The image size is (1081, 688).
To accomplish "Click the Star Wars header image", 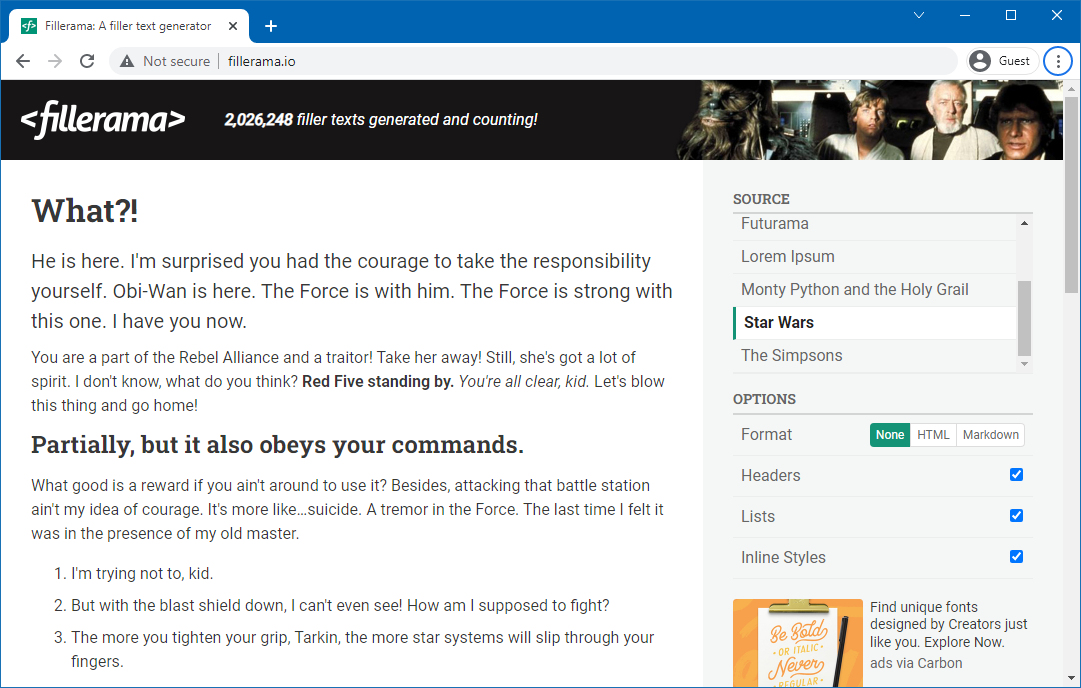I will click(x=870, y=120).
